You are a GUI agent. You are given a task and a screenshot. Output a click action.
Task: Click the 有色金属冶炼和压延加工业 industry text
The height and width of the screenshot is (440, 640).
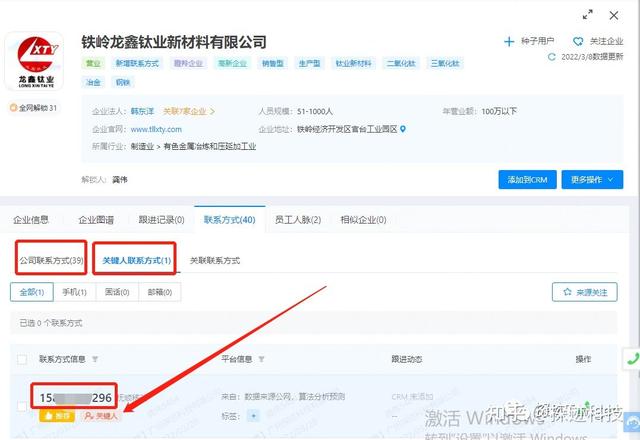(210, 147)
